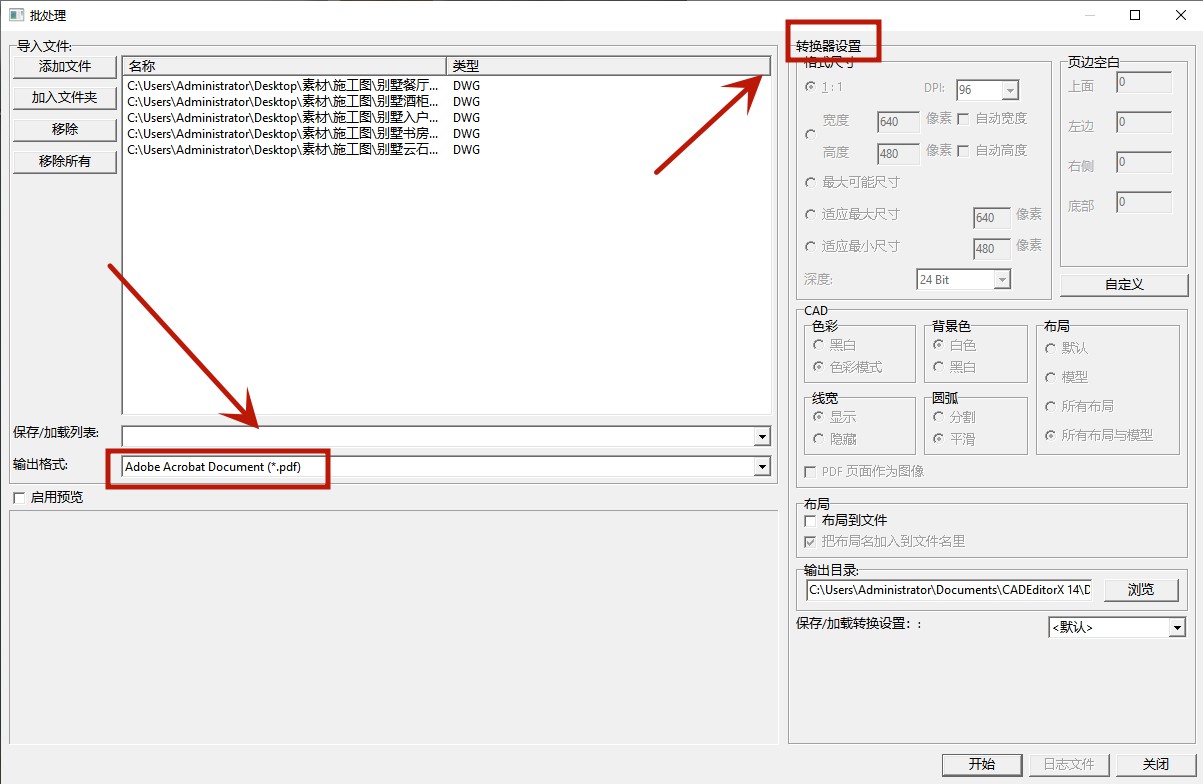The height and width of the screenshot is (784, 1203).
Task: Select 白色 background radio button
Action: pyautogui.click(x=938, y=345)
